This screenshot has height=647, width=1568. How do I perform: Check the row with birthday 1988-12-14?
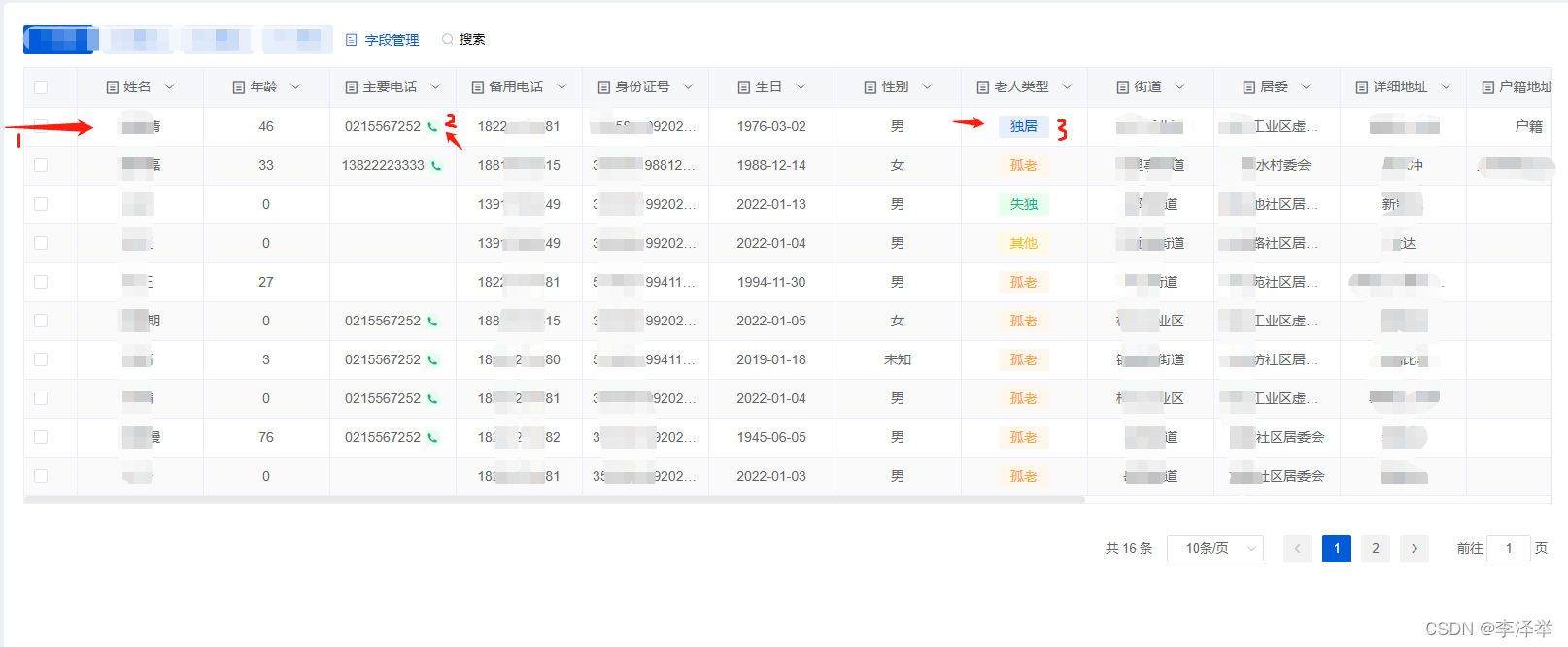[41, 165]
